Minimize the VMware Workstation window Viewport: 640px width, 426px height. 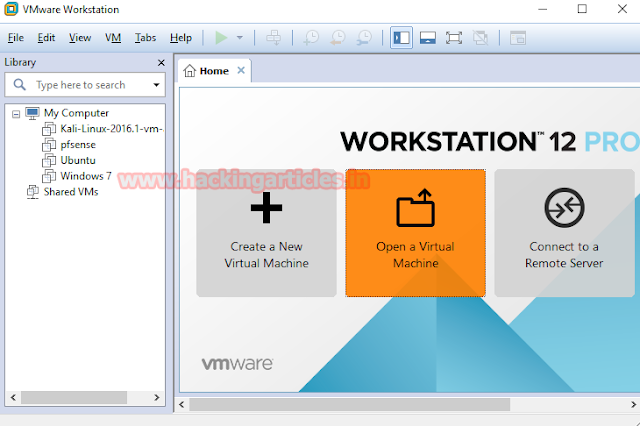542,9
